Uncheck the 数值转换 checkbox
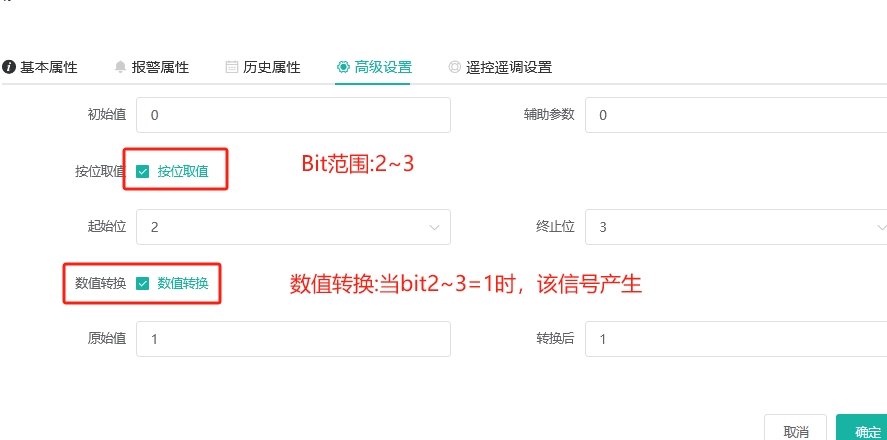Viewport: 887px width, 440px height. click(x=143, y=283)
